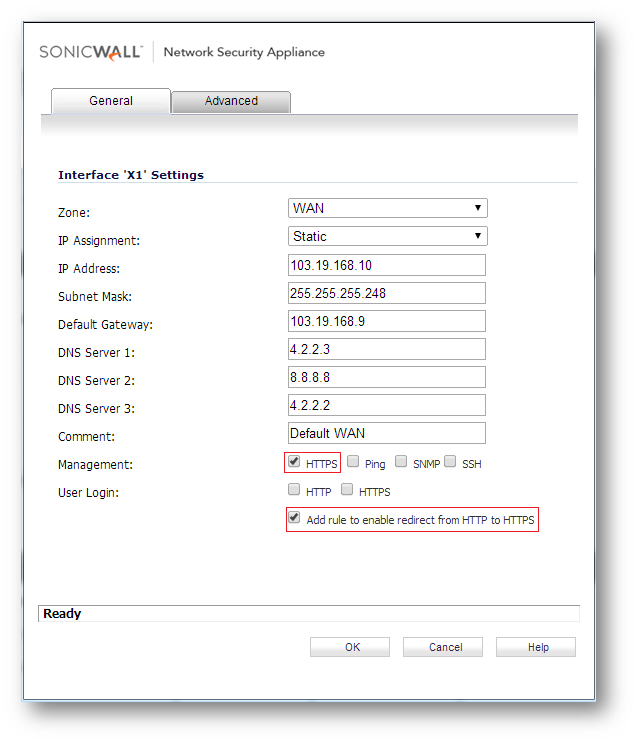Open the Zone dropdown
Viewport: 638px width, 744px height.
click(387, 209)
